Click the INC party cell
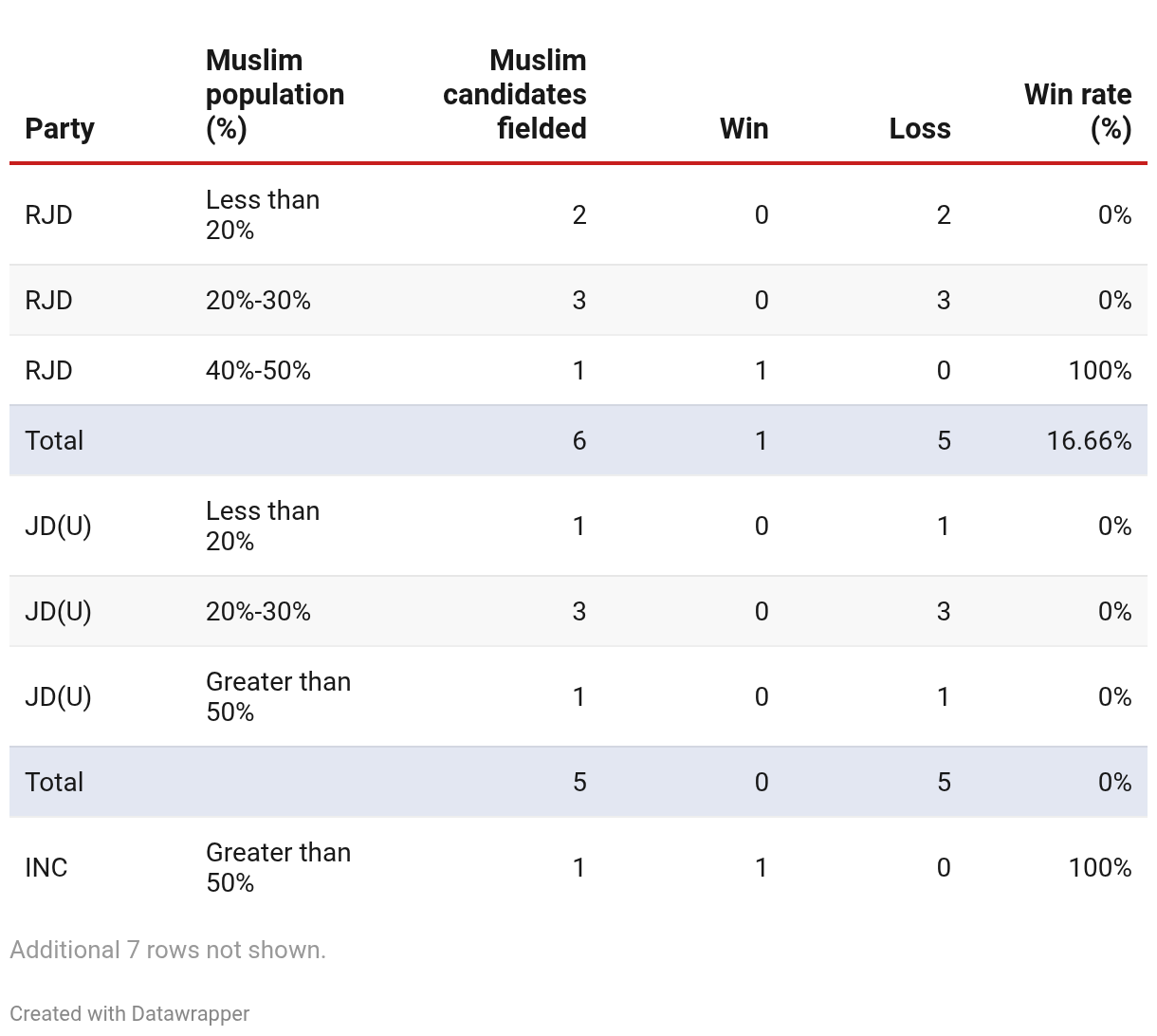1157x1036 pixels. [46, 867]
